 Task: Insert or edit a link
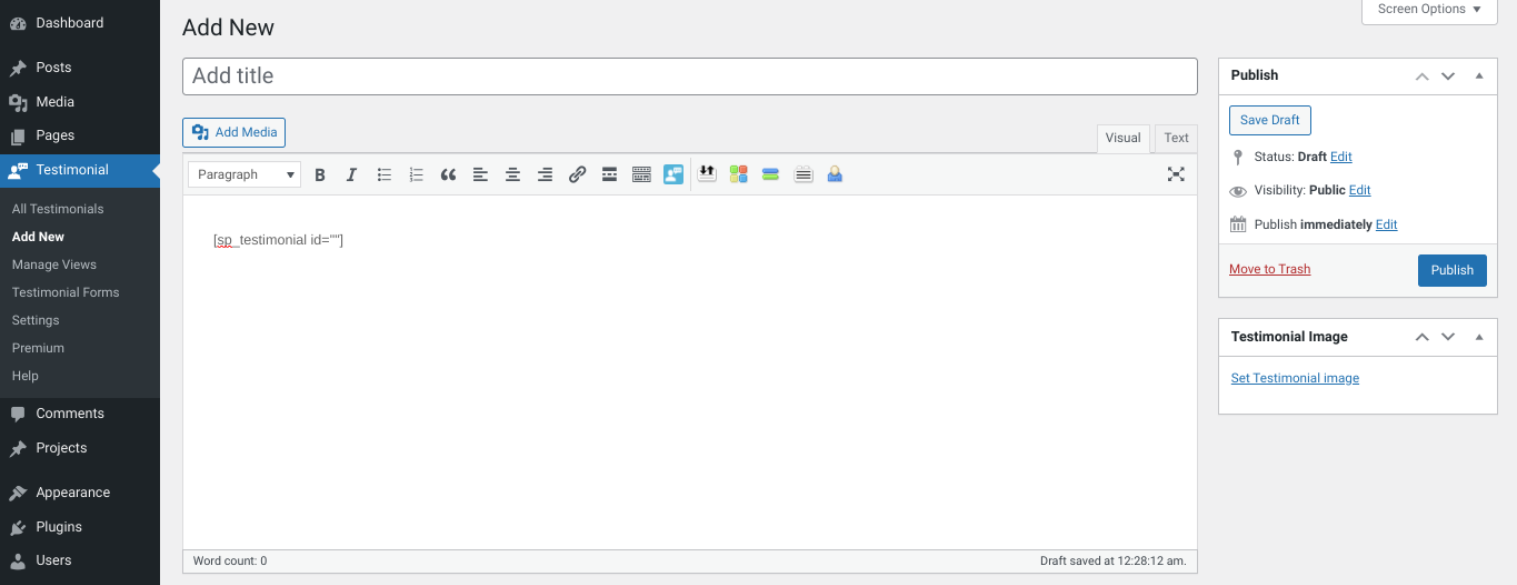pos(577,175)
